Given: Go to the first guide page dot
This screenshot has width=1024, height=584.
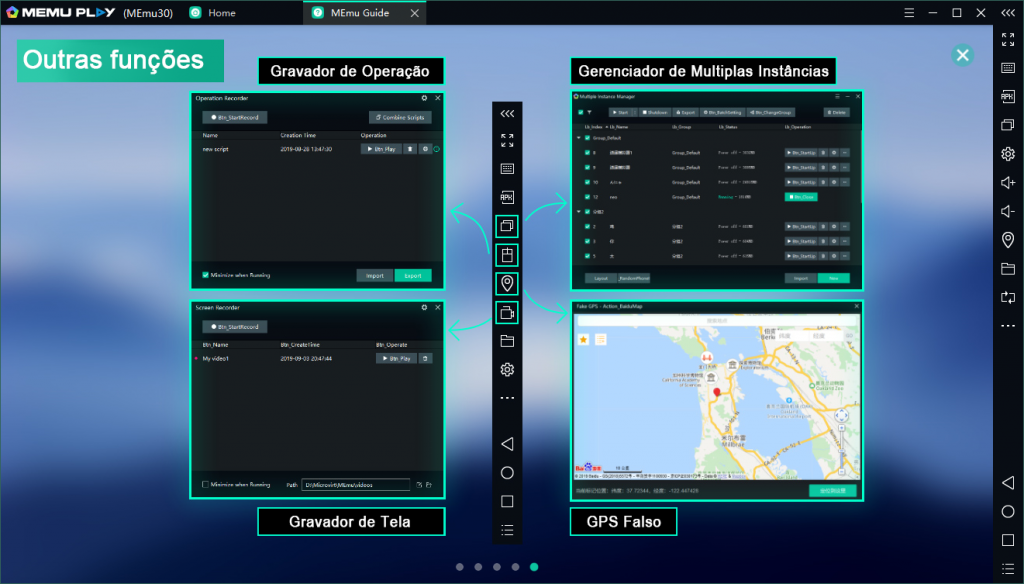Looking at the screenshot, I should pyautogui.click(x=460, y=567).
